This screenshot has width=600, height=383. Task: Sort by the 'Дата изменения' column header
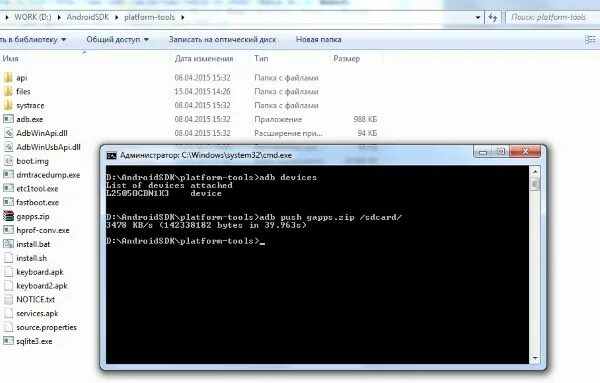pos(204,59)
